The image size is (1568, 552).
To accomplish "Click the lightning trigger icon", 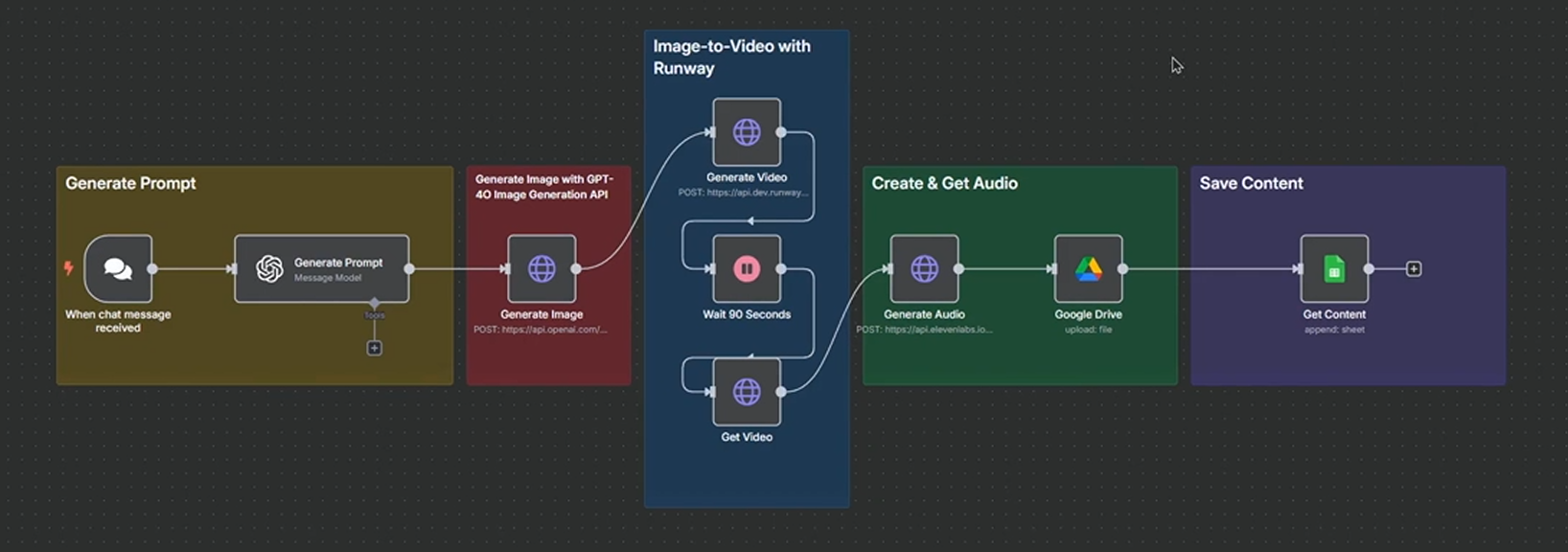I will pyautogui.click(x=69, y=268).
